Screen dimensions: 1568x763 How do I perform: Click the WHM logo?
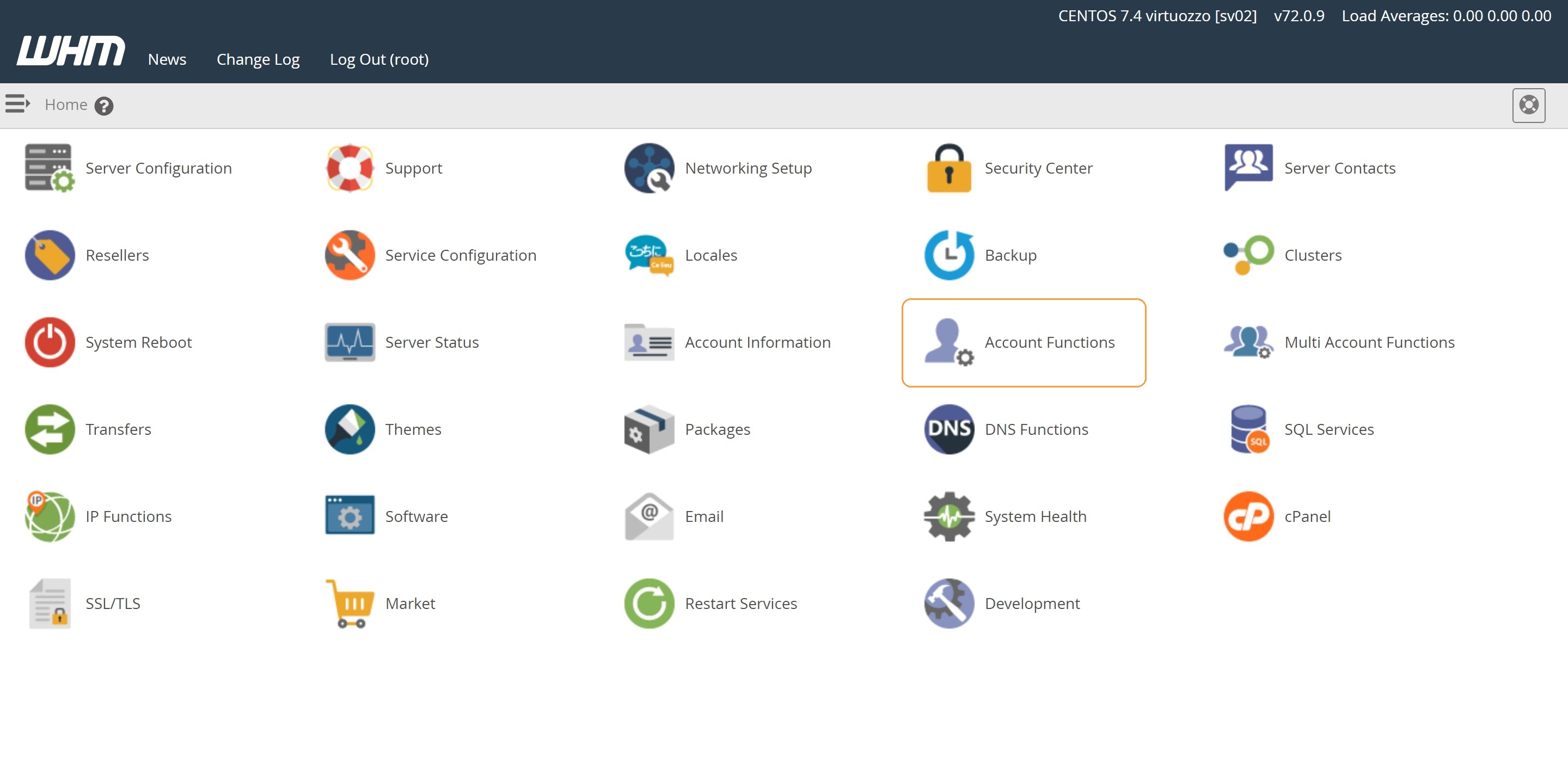click(71, 51)
